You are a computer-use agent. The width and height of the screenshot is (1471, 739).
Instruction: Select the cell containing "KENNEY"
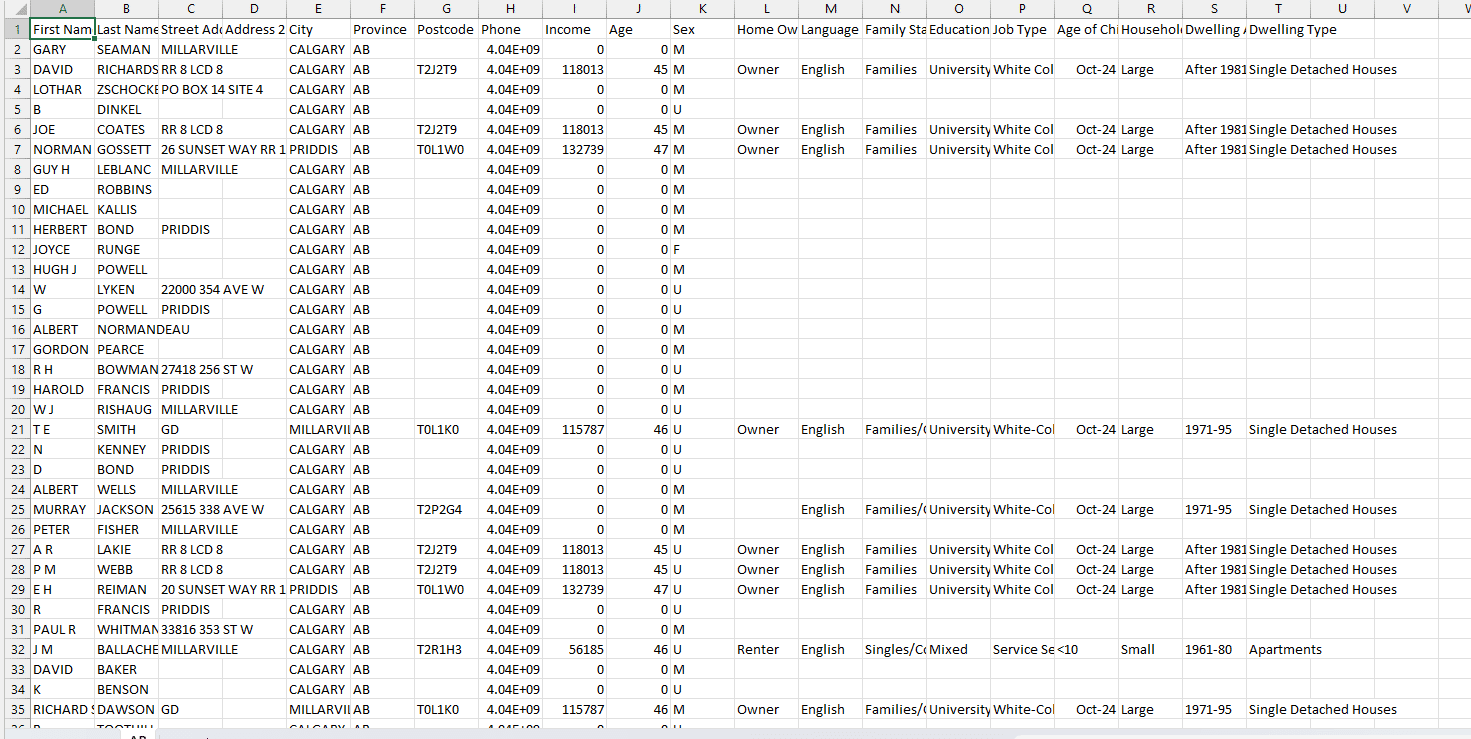127,449
